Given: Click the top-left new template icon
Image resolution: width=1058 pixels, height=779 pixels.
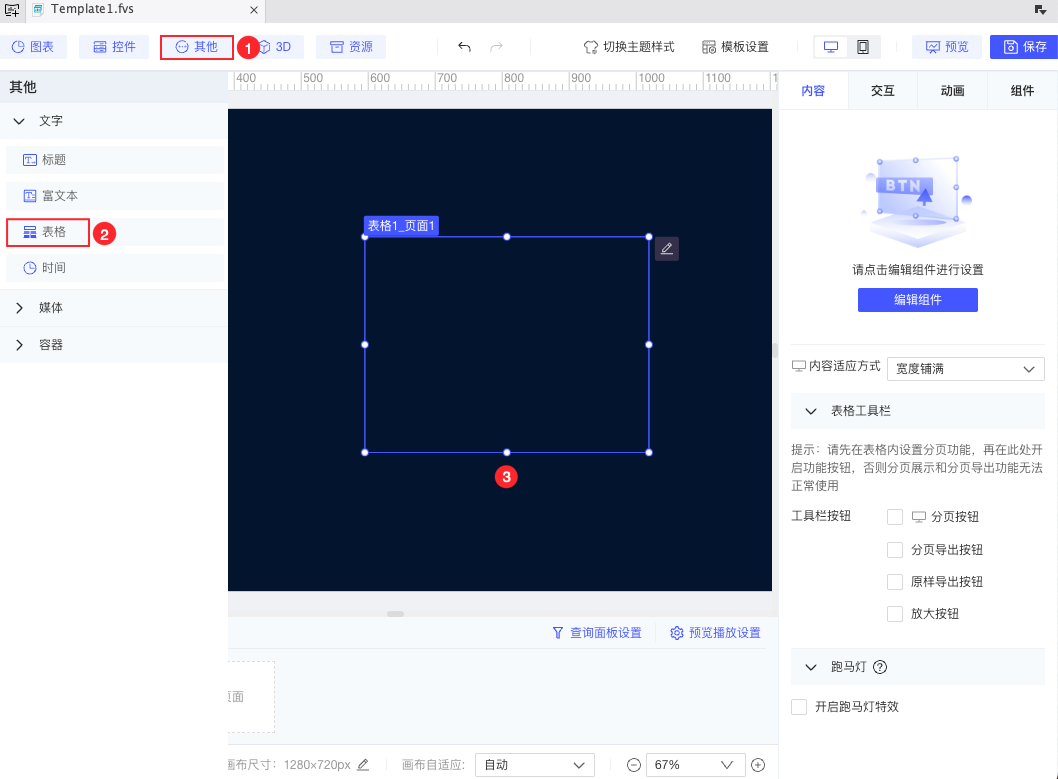Looking at the screenshot, I should [12, 9].
